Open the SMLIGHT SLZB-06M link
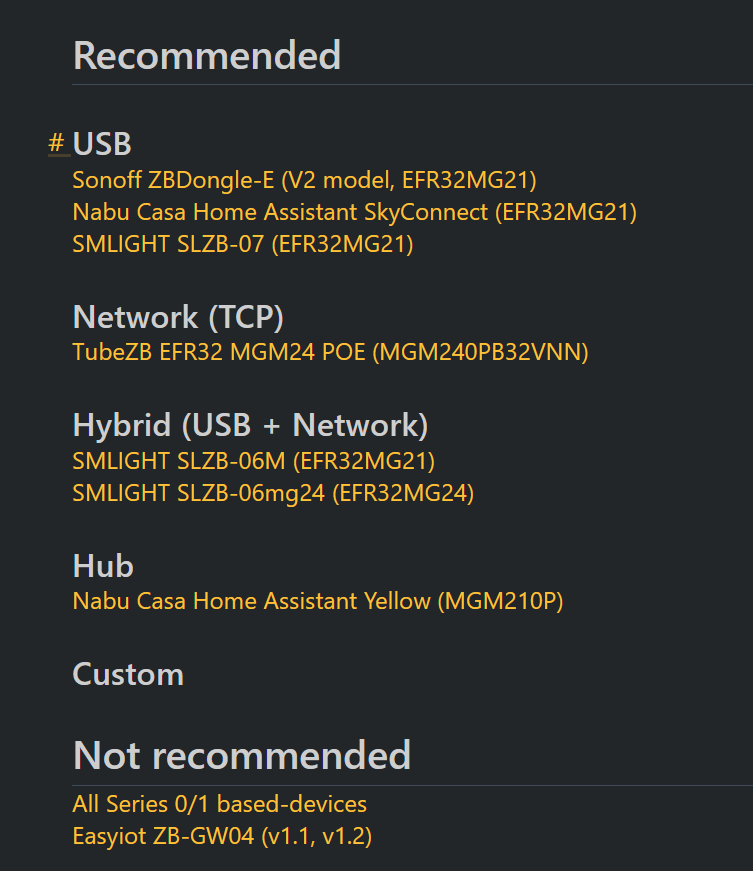753x871 pixels. pos(253,461)
